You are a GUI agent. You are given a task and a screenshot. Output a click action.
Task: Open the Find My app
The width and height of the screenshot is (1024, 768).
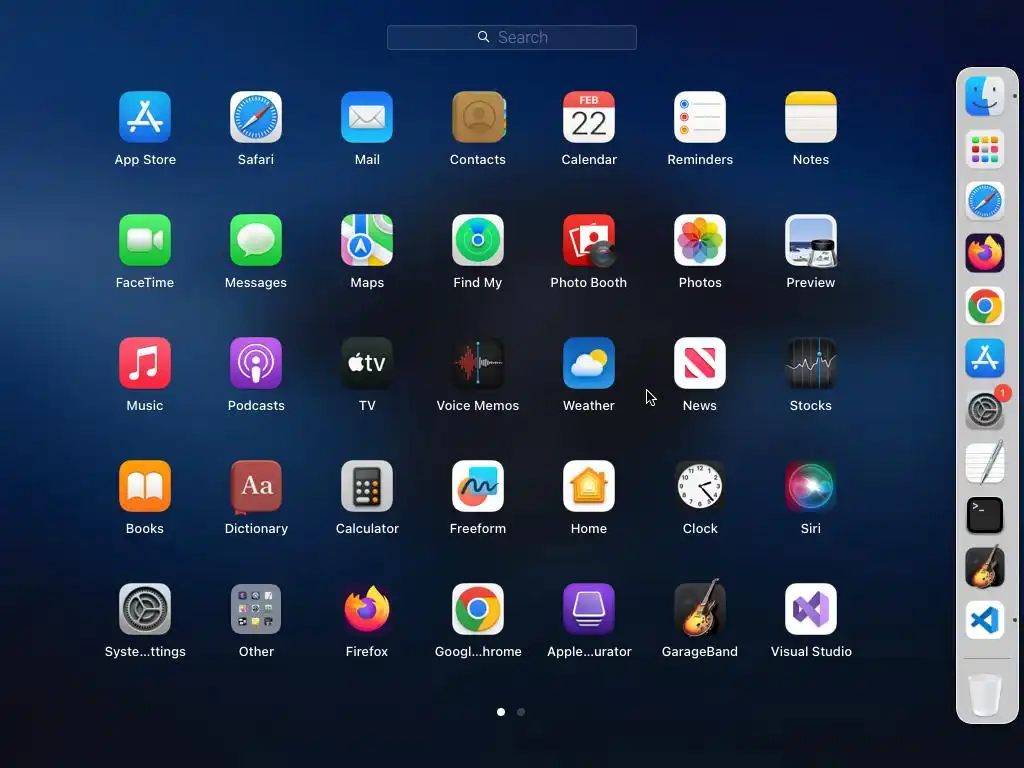tap(478, 240)
